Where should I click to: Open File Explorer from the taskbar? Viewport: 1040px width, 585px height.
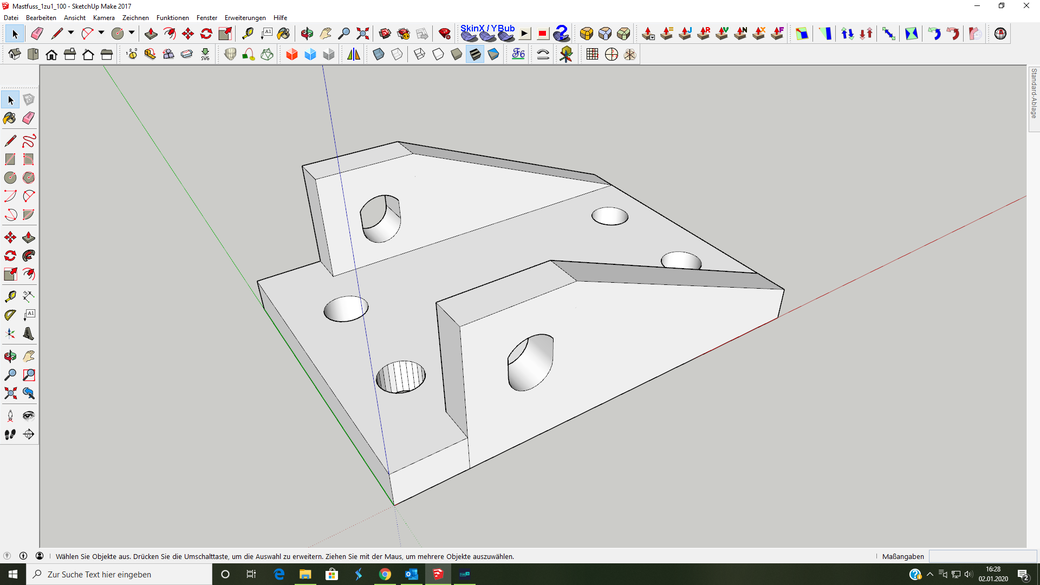(305, 574)
